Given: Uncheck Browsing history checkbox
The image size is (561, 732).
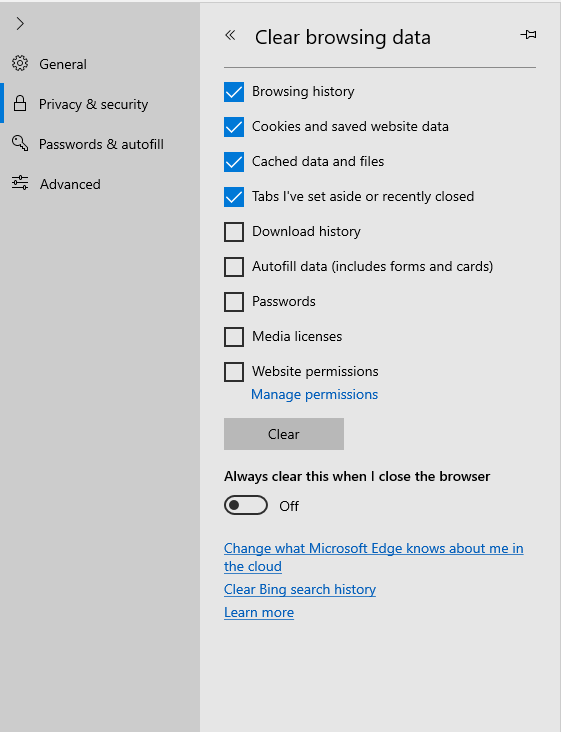Looking at the screenshot, I should click(234, 92).
